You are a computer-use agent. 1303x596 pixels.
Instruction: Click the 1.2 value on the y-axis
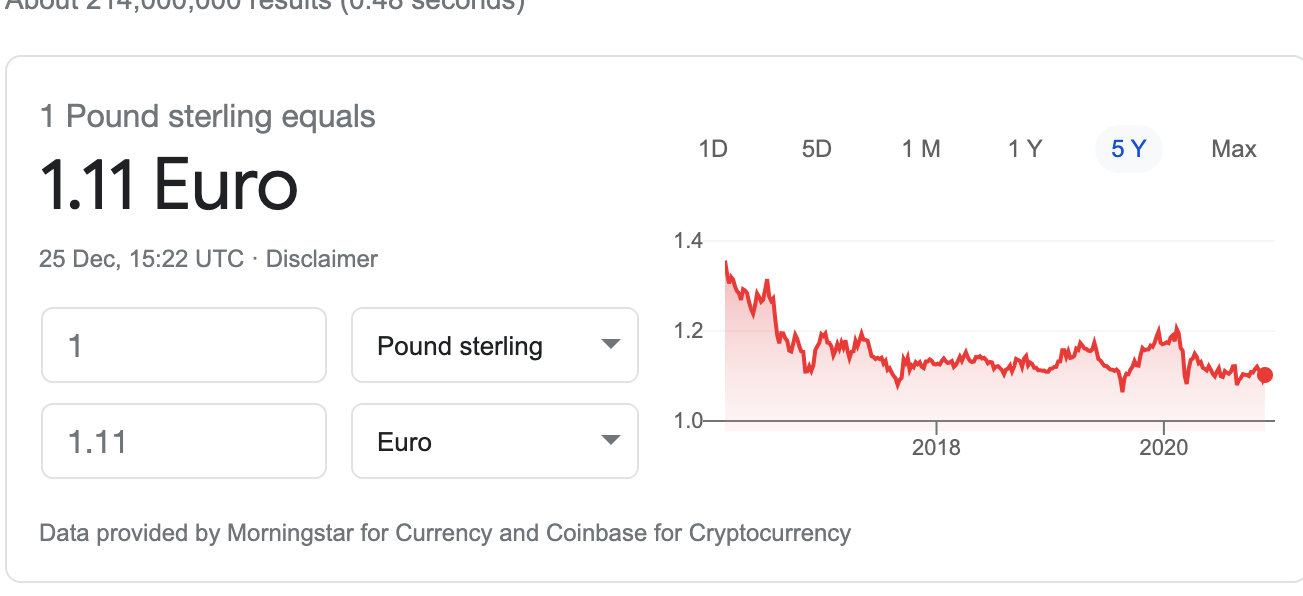(688, 330)
